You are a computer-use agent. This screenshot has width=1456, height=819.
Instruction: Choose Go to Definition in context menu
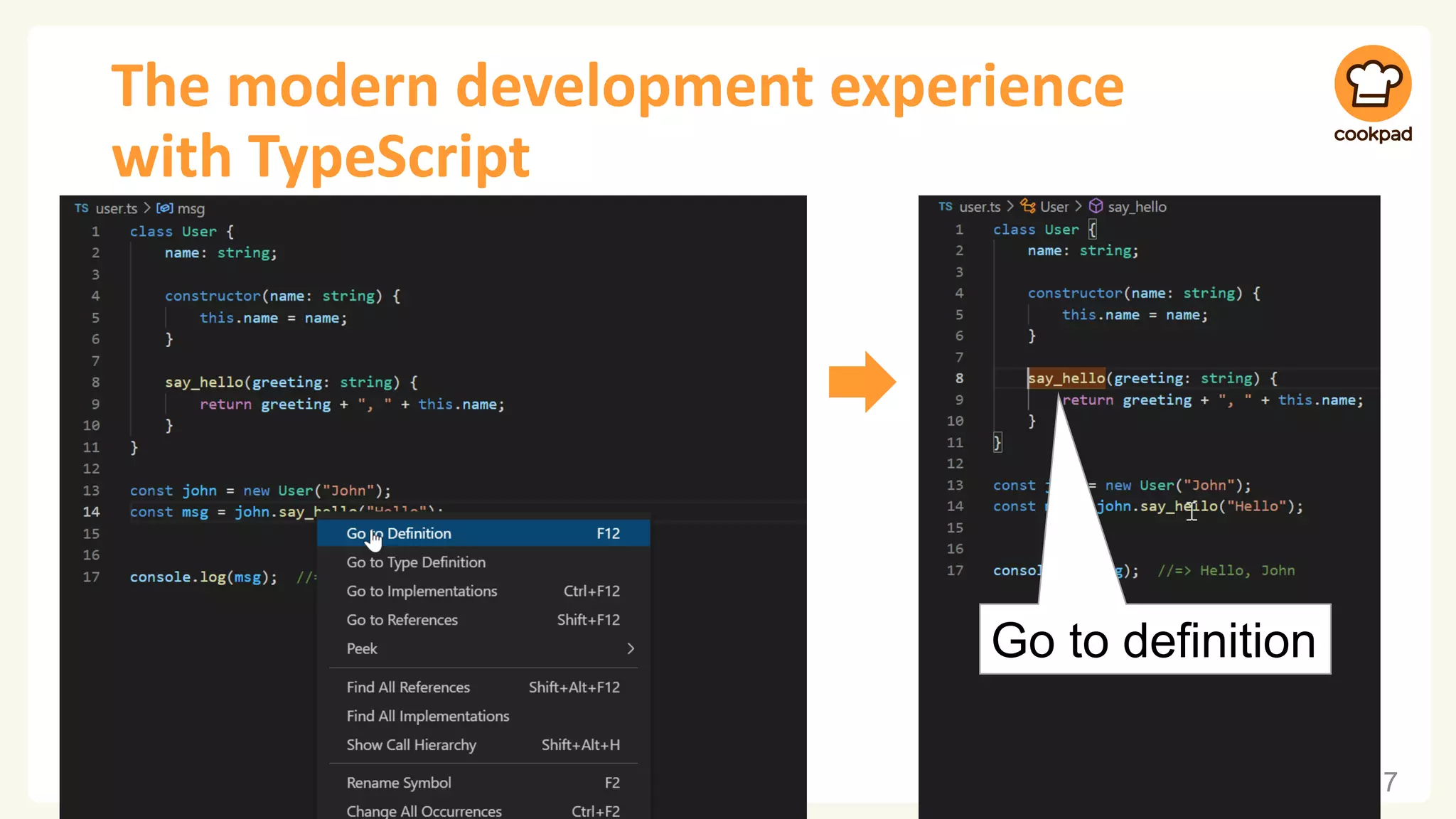pyautogui.click(x=483, y=533)
